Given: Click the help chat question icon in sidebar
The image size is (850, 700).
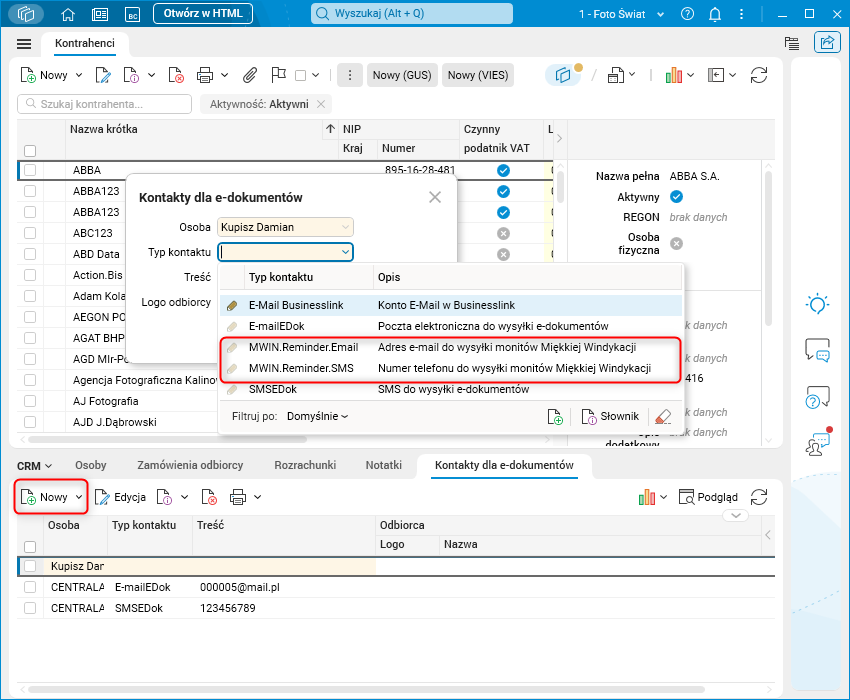Looking at the screenshot, I should pyautogui.click(x=817, y=398).
